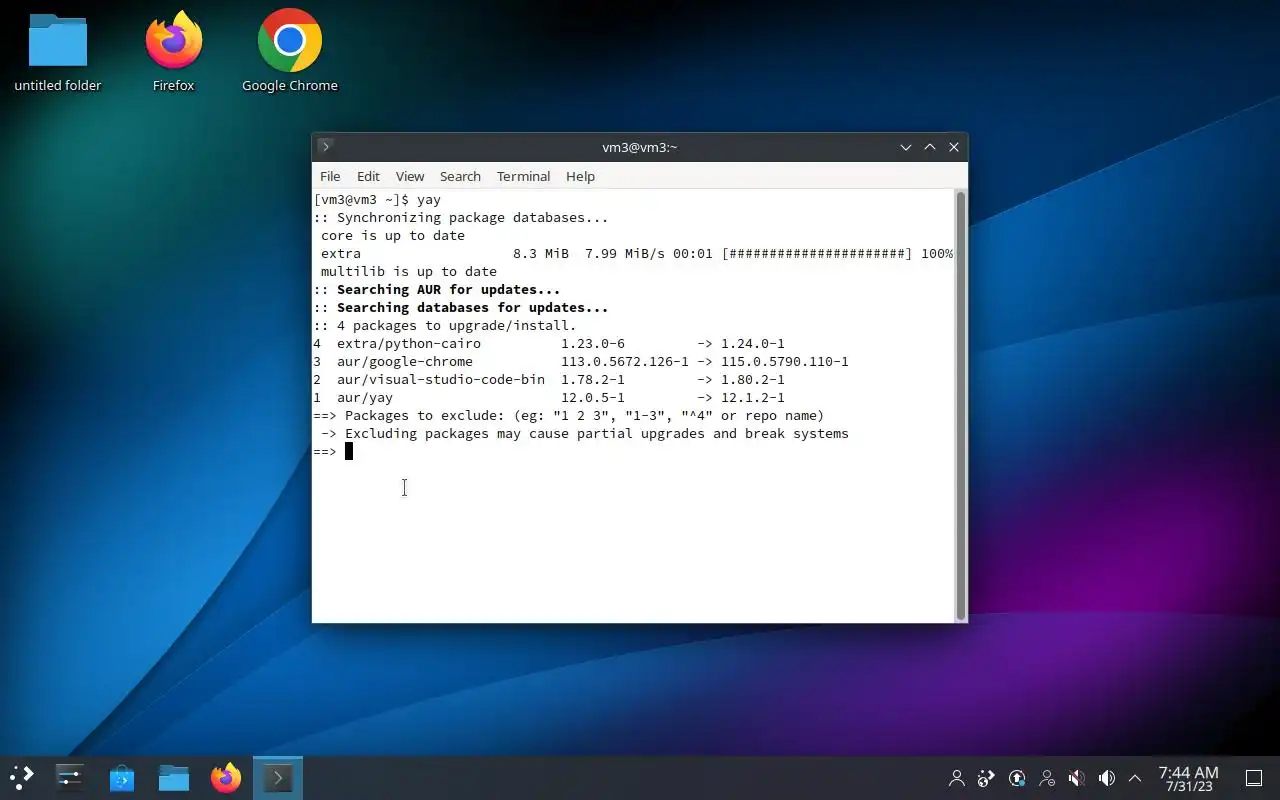This screenshot has height=800, width=1280.
Task: Click 'Synchronizing package databases...' text
Action: (472, 218)
